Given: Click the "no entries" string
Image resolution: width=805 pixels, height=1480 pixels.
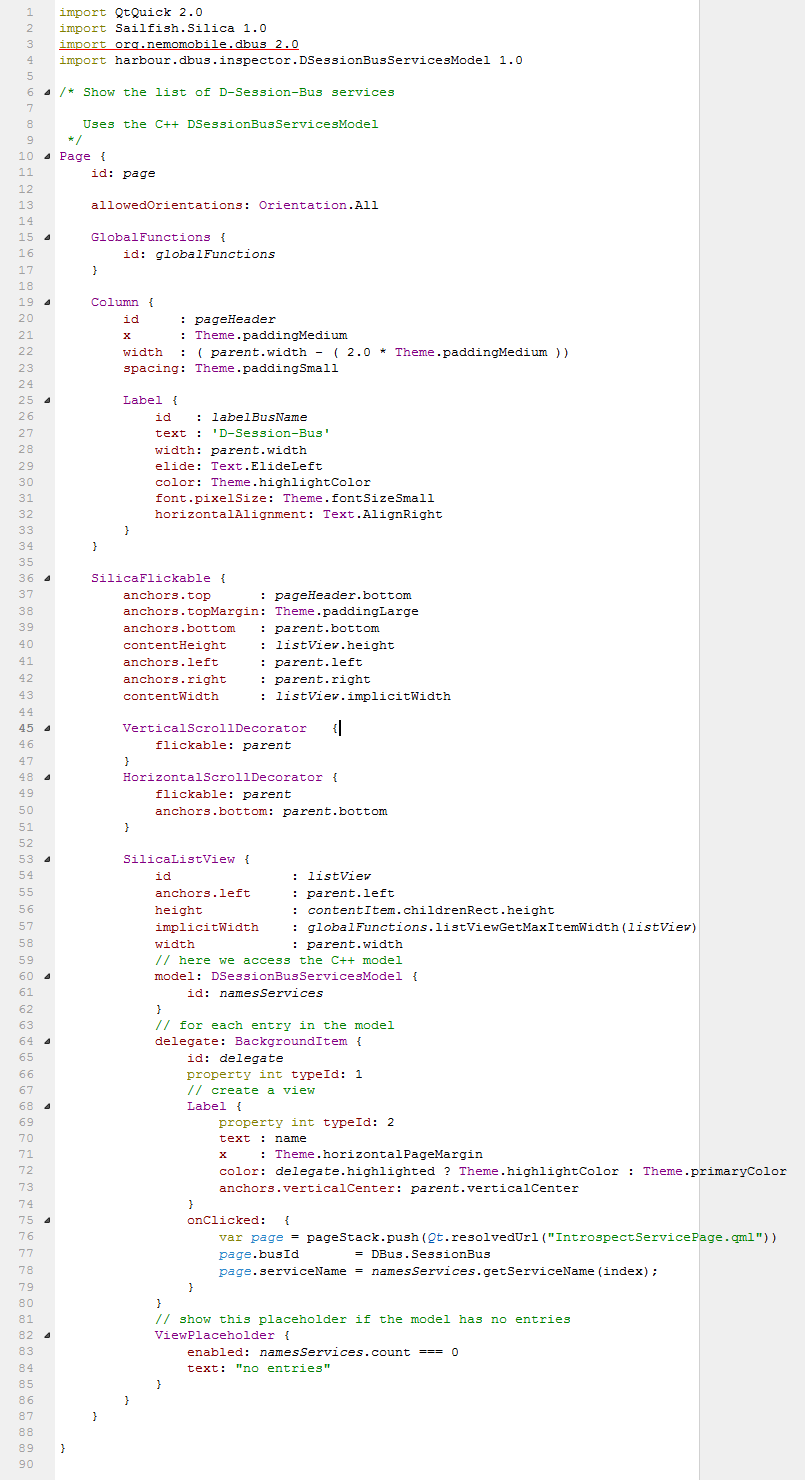Looking at the screenshot, I should 283,1368.
